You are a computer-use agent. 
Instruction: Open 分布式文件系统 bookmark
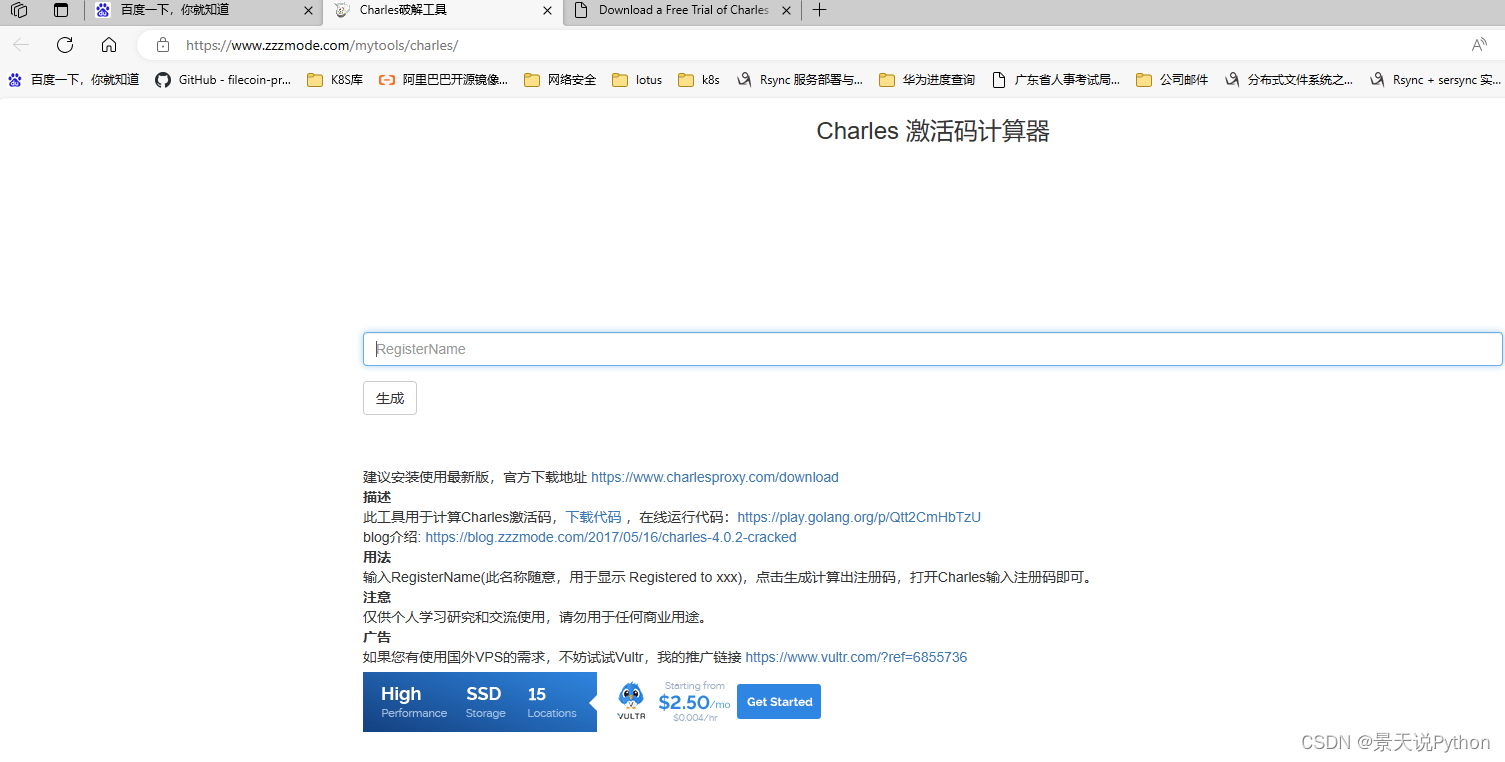[x=1289, y=80]
